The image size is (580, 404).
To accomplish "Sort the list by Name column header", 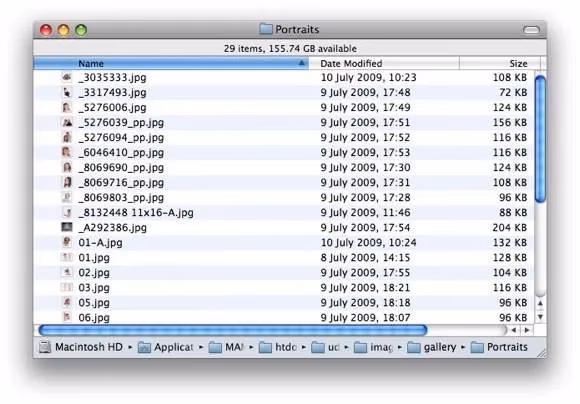I will (171, 63).
